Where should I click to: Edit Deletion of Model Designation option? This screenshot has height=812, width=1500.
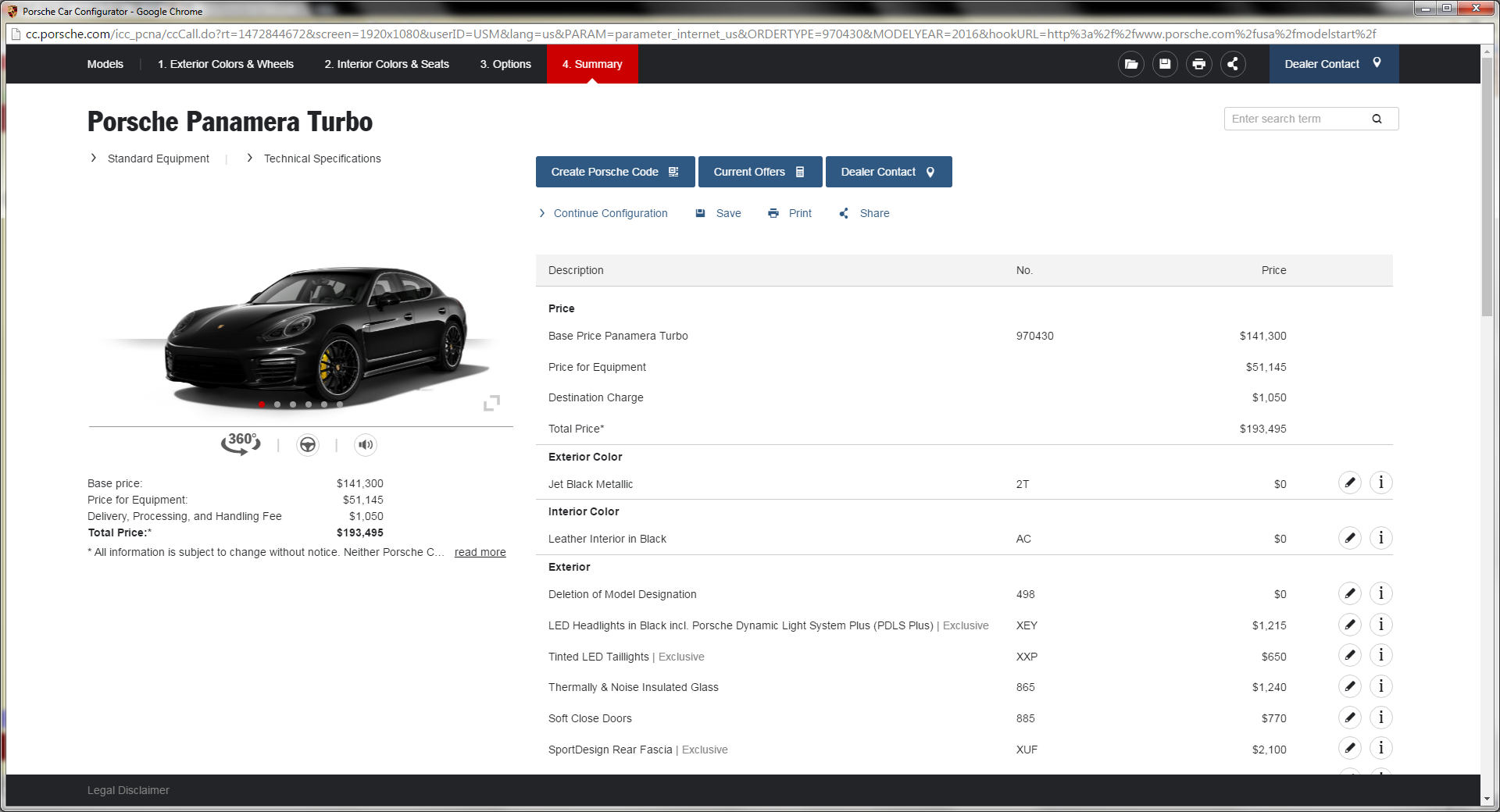[1349, 593]
